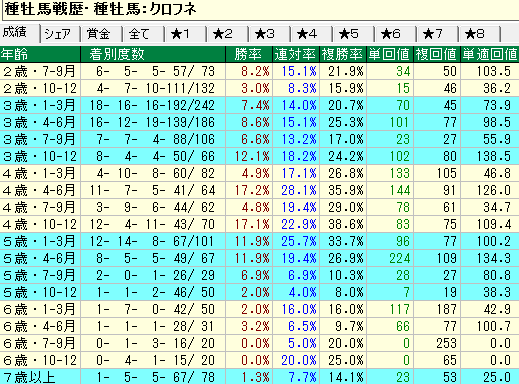Select the ★6 star tab
The image size is (519, 384).
point(396,34)
